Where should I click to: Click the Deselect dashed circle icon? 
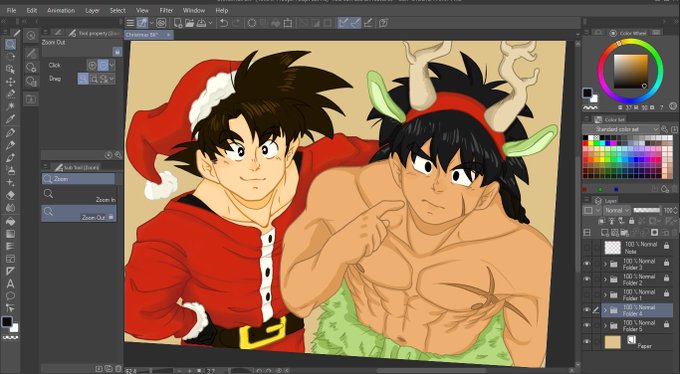252,23
